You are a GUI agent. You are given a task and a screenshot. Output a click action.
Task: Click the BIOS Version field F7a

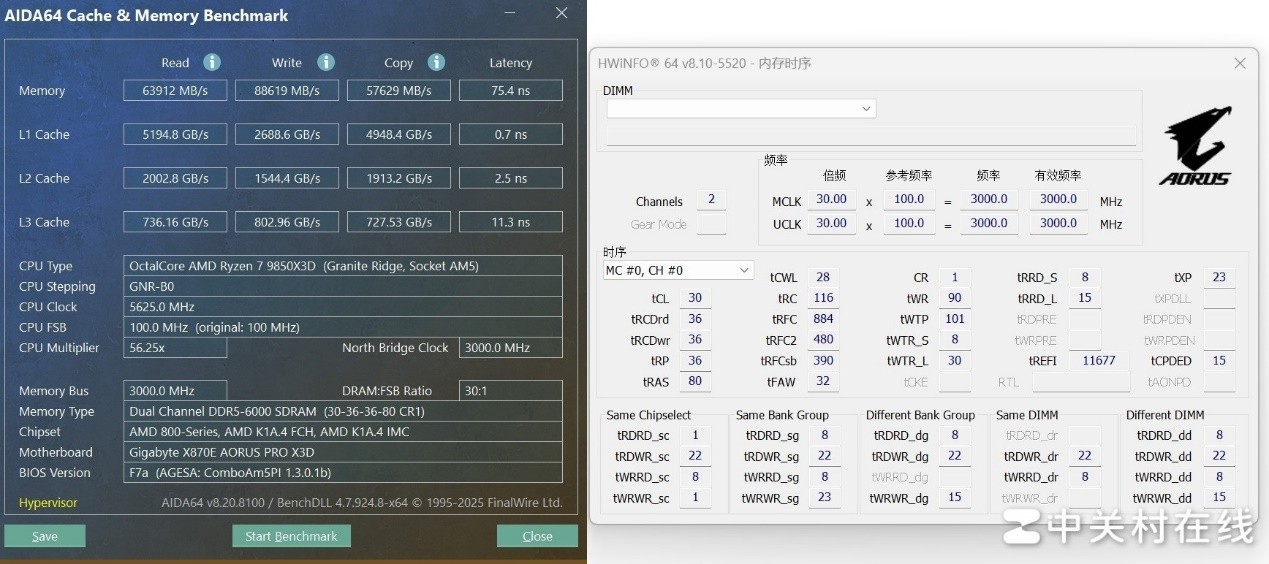343,473
